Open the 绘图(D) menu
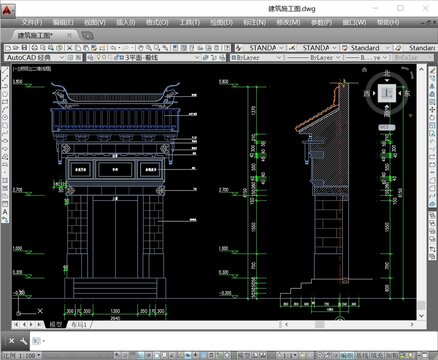 pos(221,23)
